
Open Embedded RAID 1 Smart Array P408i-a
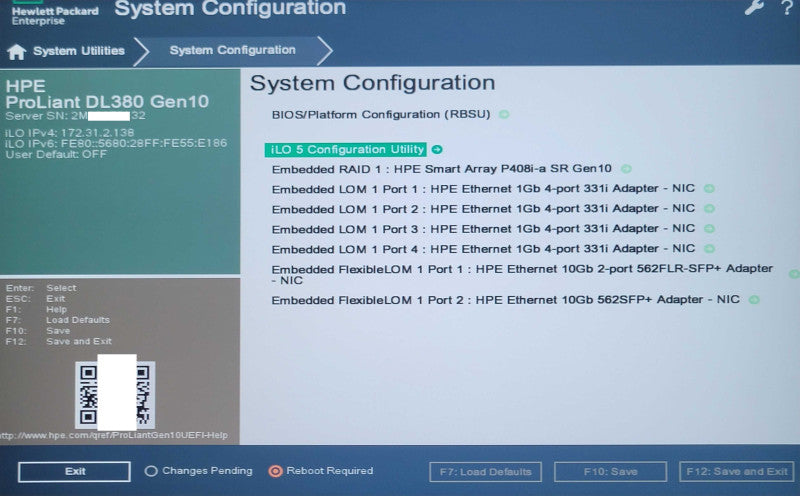tap(441, 169)
